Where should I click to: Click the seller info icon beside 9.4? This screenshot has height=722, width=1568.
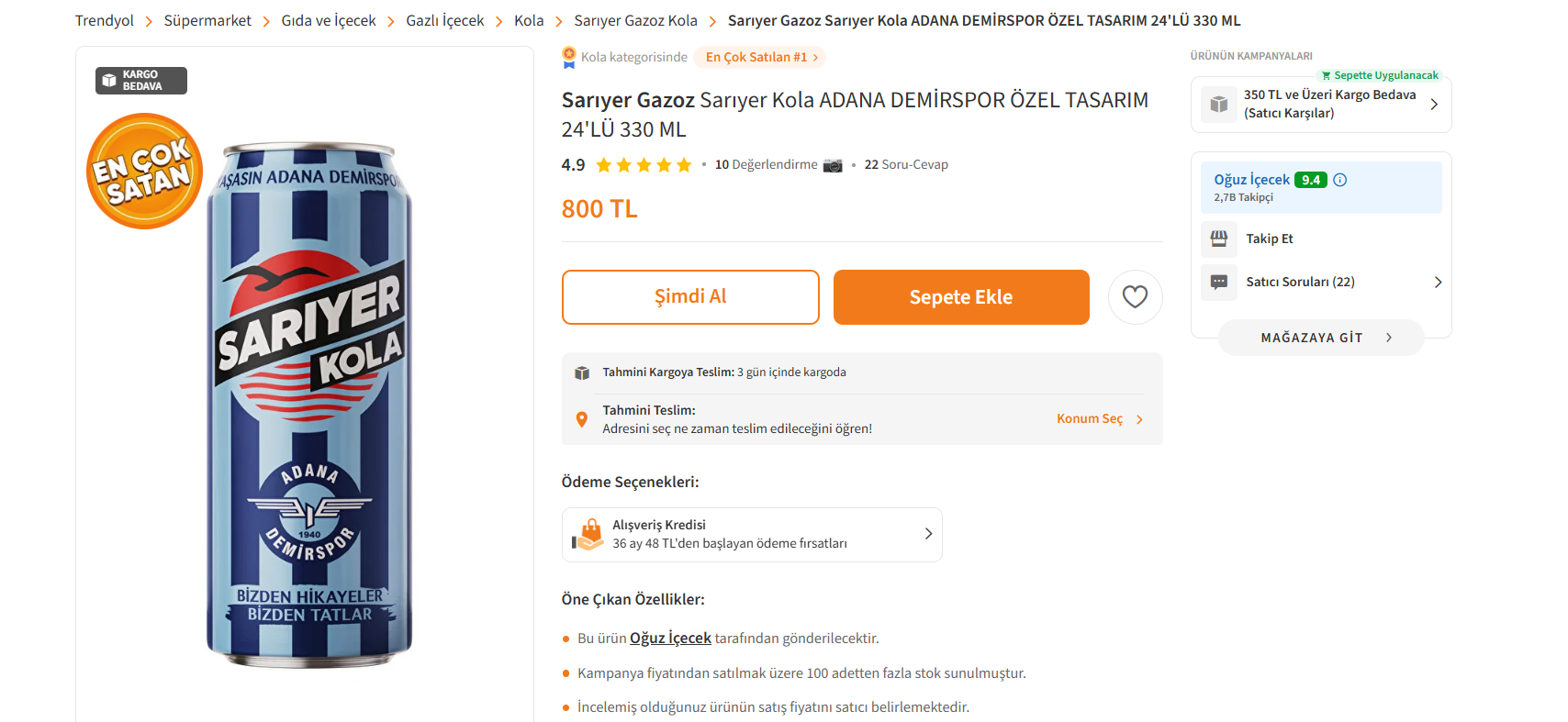(1340, 180)
